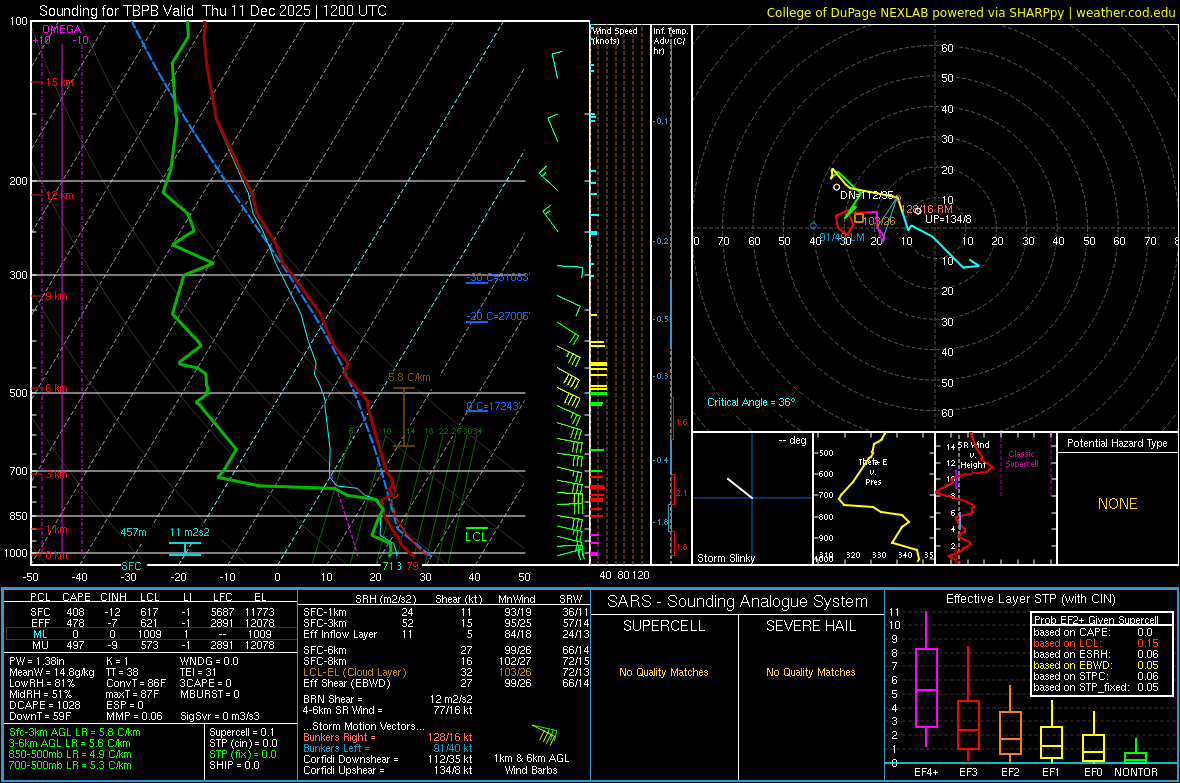
Task: Click the red 'based on LCL:' probability line
Action: point(1096,643)
